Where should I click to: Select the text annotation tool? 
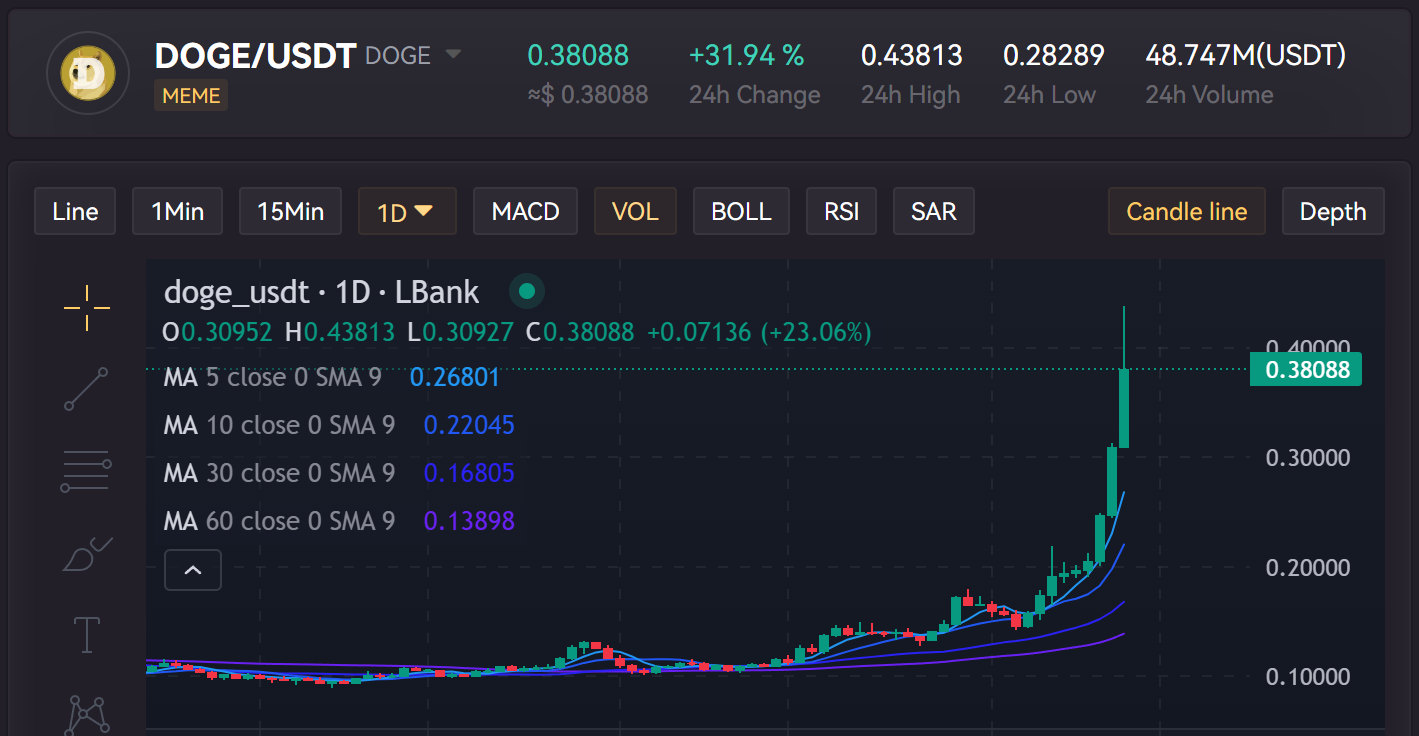click(87, 635)
